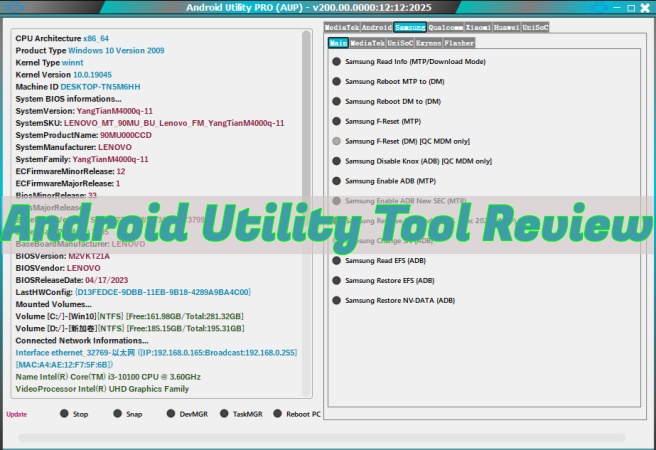Click the SystemSKU LENOVO_MT_90MU line

(x=150, y=123)
